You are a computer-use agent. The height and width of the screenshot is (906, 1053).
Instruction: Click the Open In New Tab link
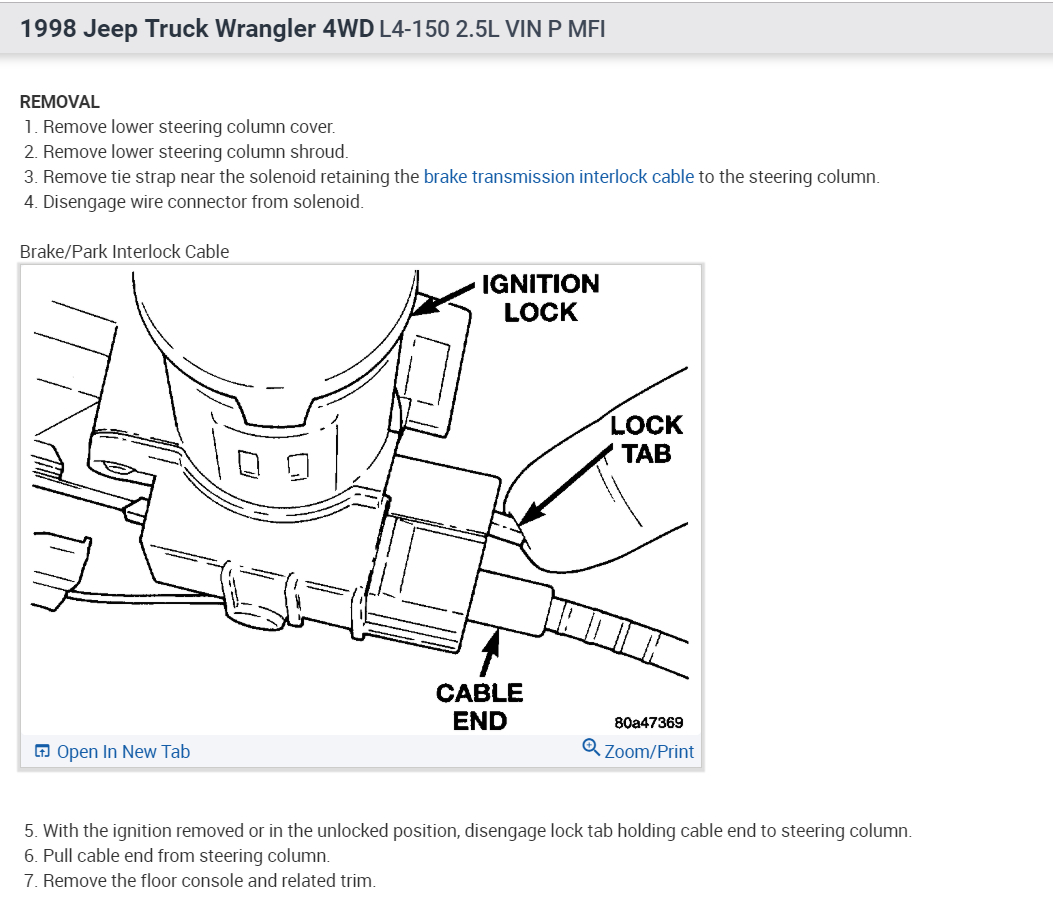click(x=124, y=752)
